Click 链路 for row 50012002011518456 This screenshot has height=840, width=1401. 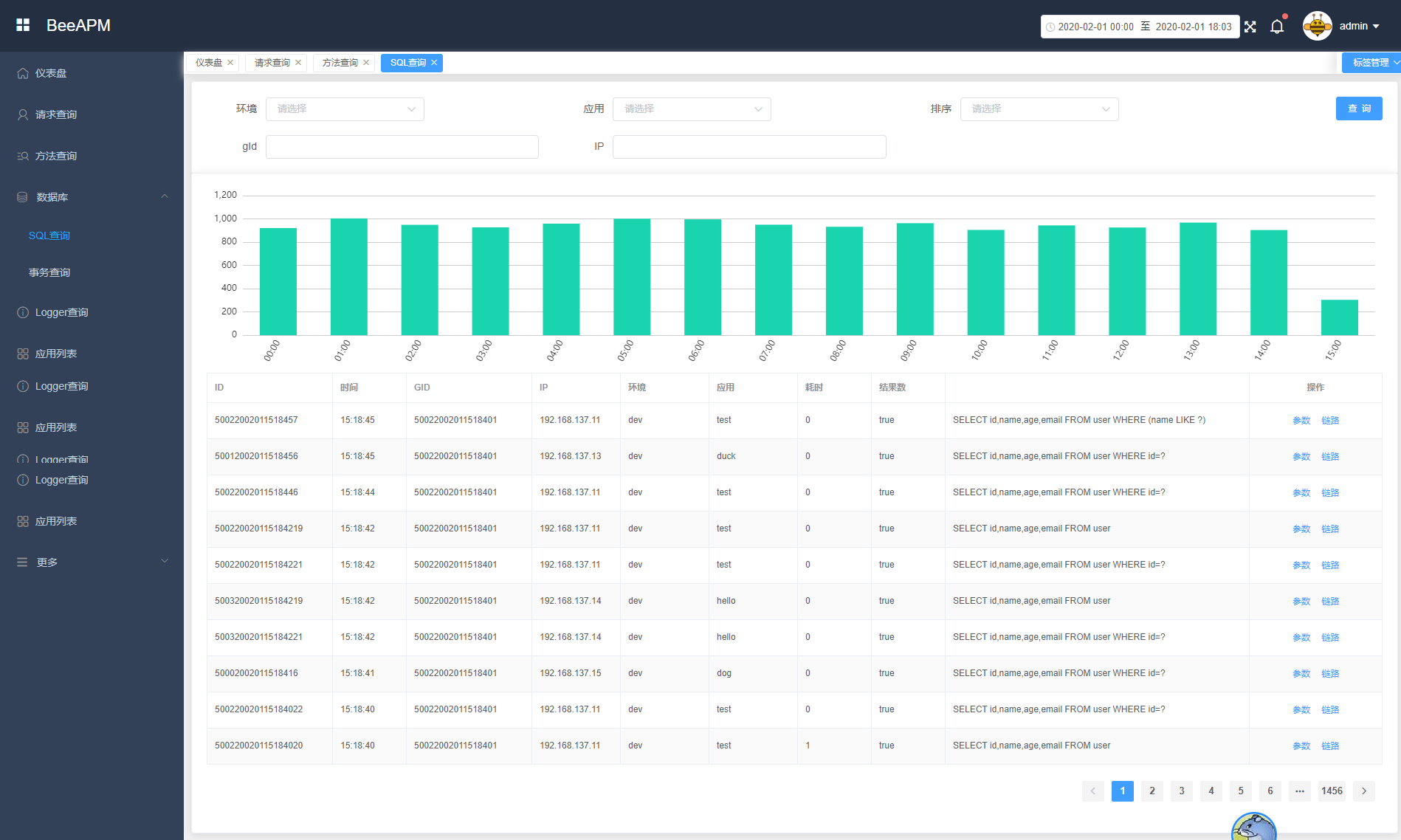coord(1330,457)
